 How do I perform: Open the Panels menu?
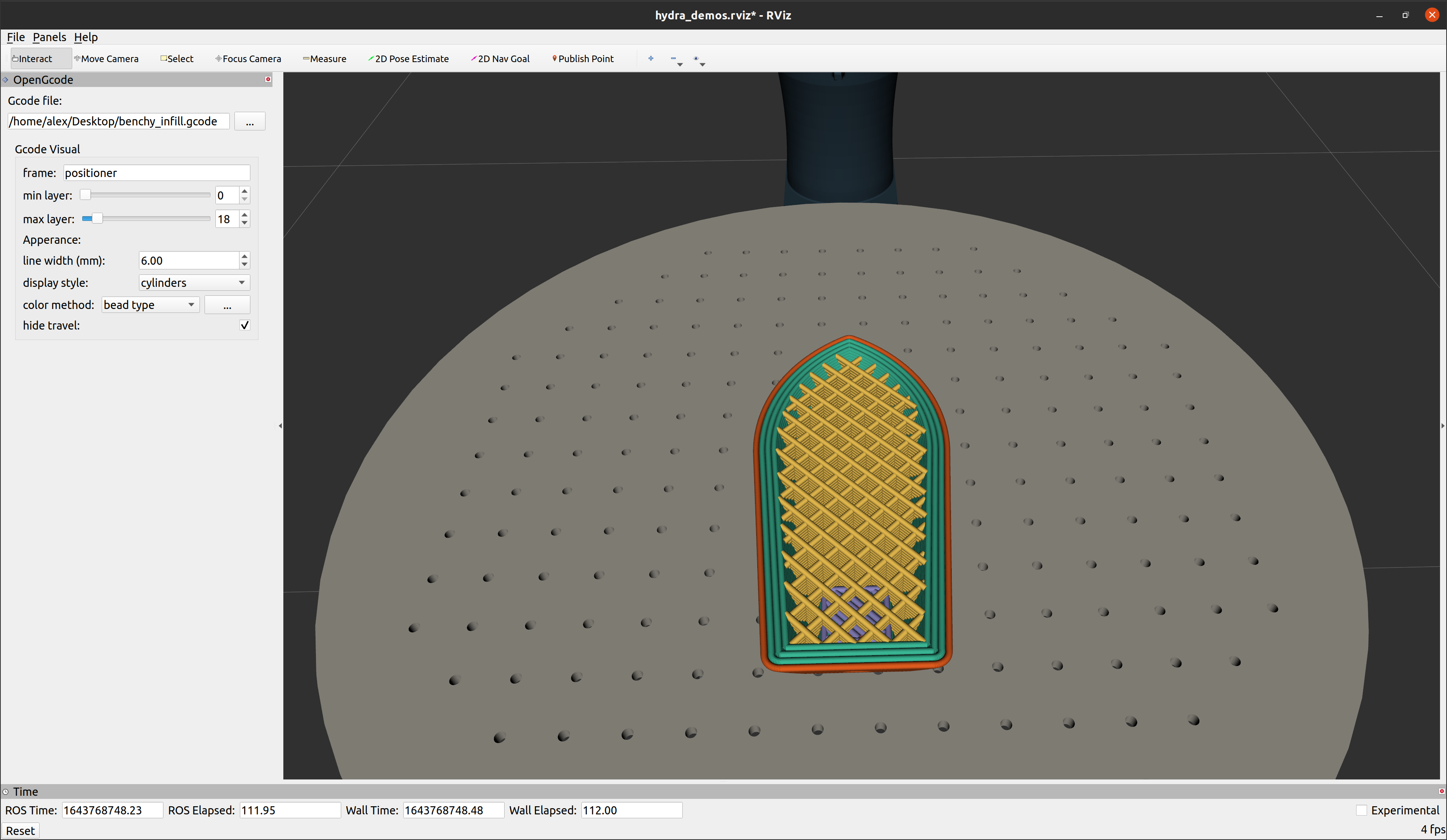49,37
